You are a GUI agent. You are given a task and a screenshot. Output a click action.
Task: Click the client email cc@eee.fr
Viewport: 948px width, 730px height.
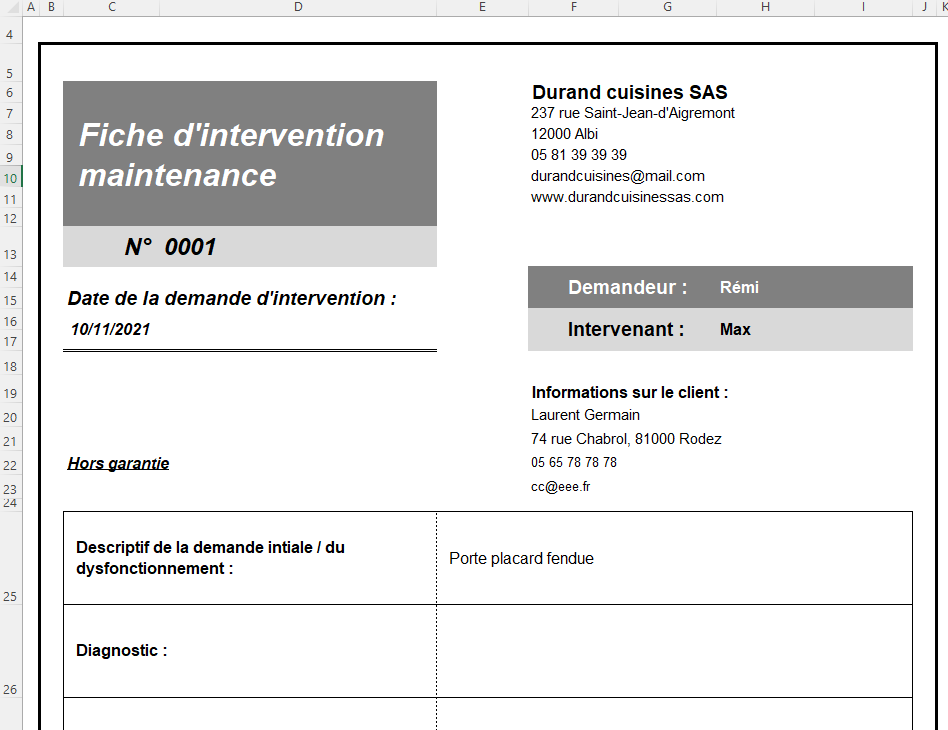tap(560, 486)
